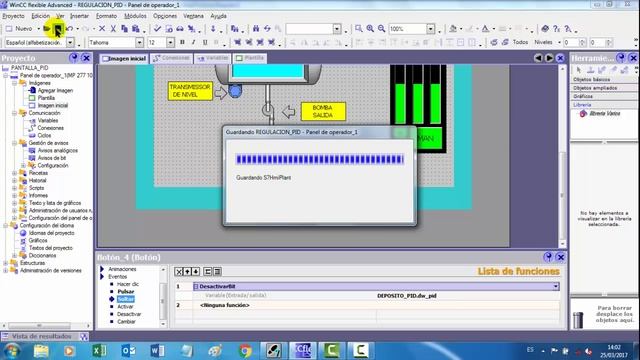Select the Cambiar event
The width and height of the screenshot is (640, 360).
[126, 322]
